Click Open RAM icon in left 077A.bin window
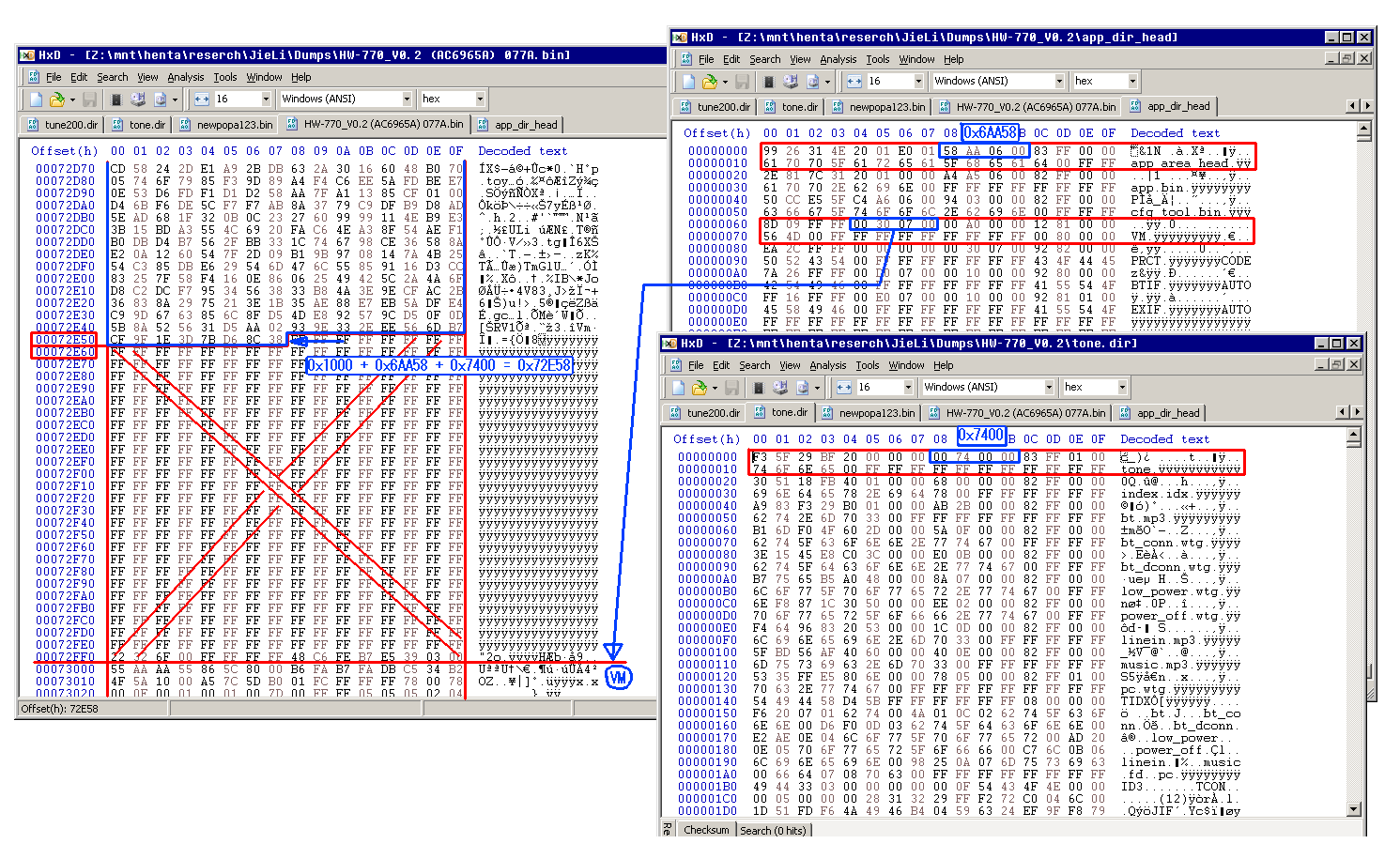The image size is (1400, 859). 115,99
